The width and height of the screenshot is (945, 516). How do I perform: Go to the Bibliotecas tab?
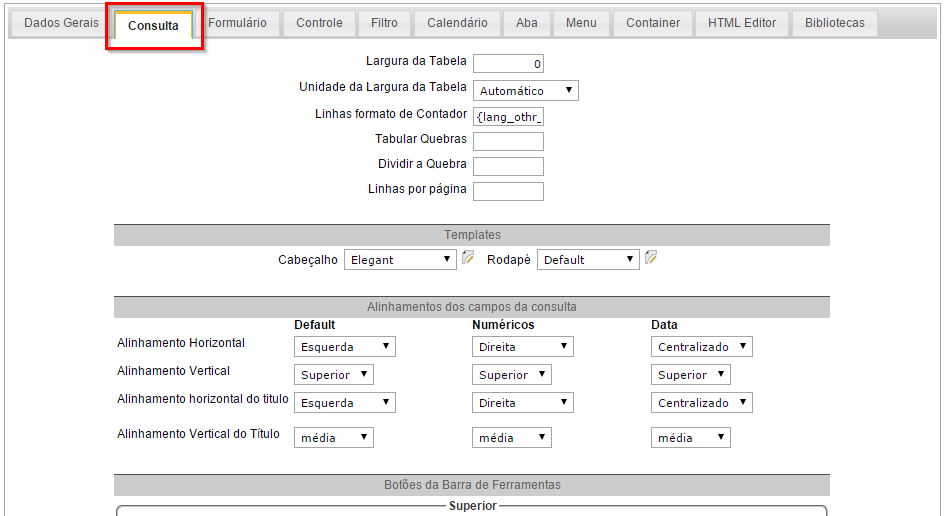point(834,23)
